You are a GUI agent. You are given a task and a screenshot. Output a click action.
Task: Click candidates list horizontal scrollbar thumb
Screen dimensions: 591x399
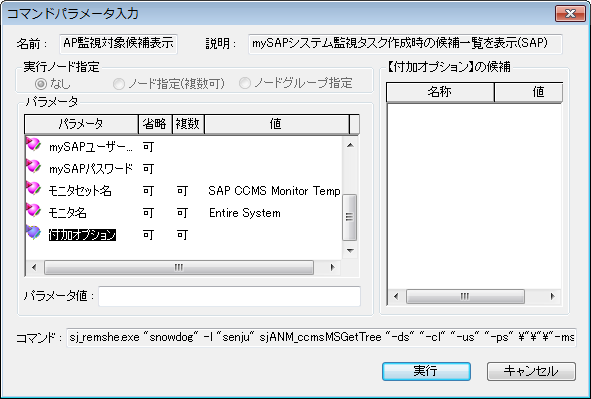point(465,297)
